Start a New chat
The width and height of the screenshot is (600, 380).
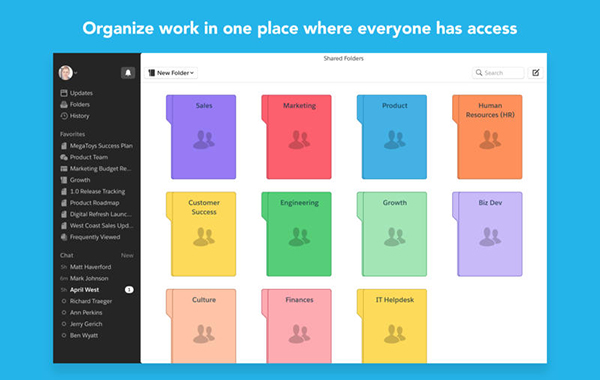[127, 255]
